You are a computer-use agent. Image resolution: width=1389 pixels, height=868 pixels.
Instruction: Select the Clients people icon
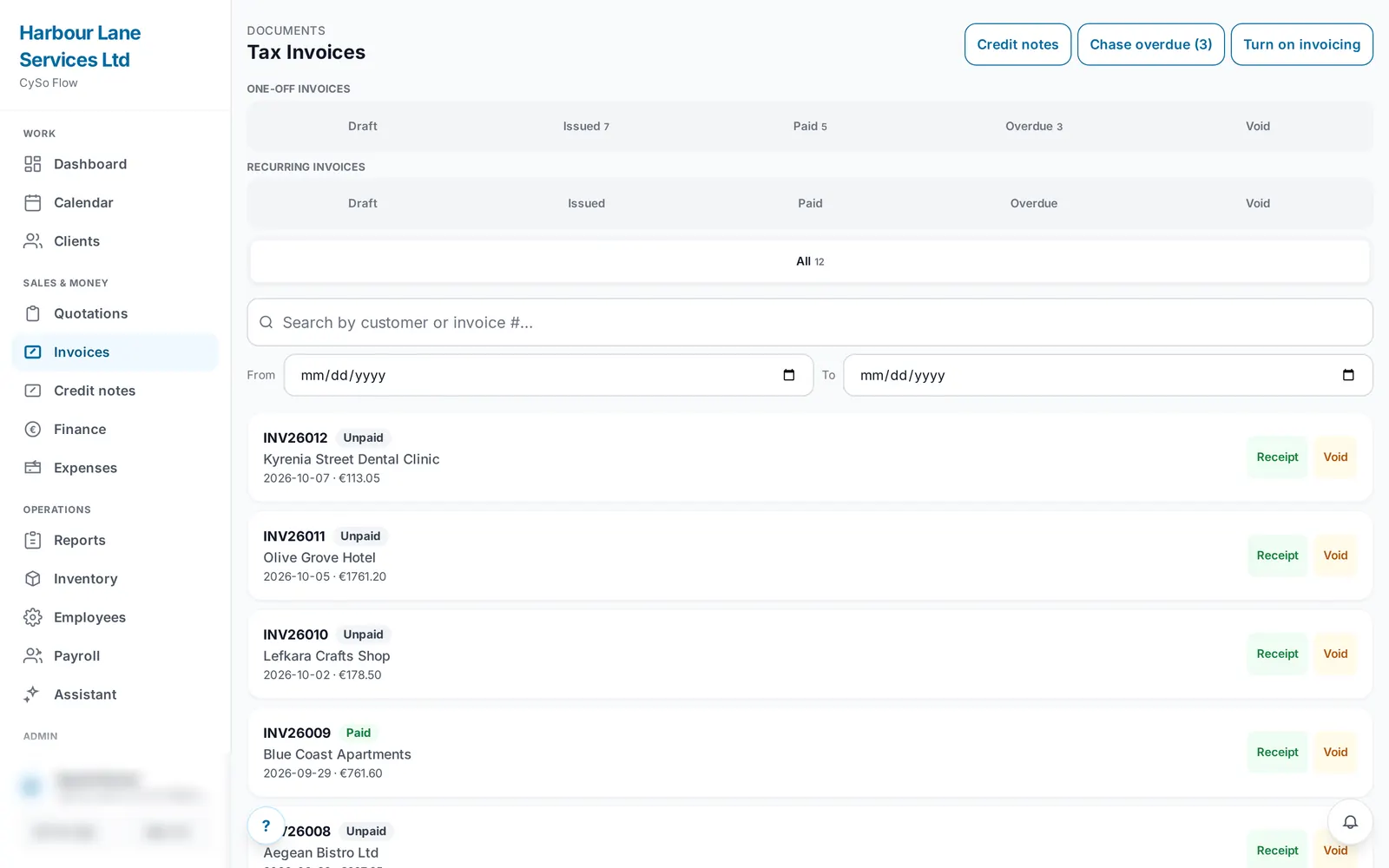pyautogui.click(x=33, y=241)
